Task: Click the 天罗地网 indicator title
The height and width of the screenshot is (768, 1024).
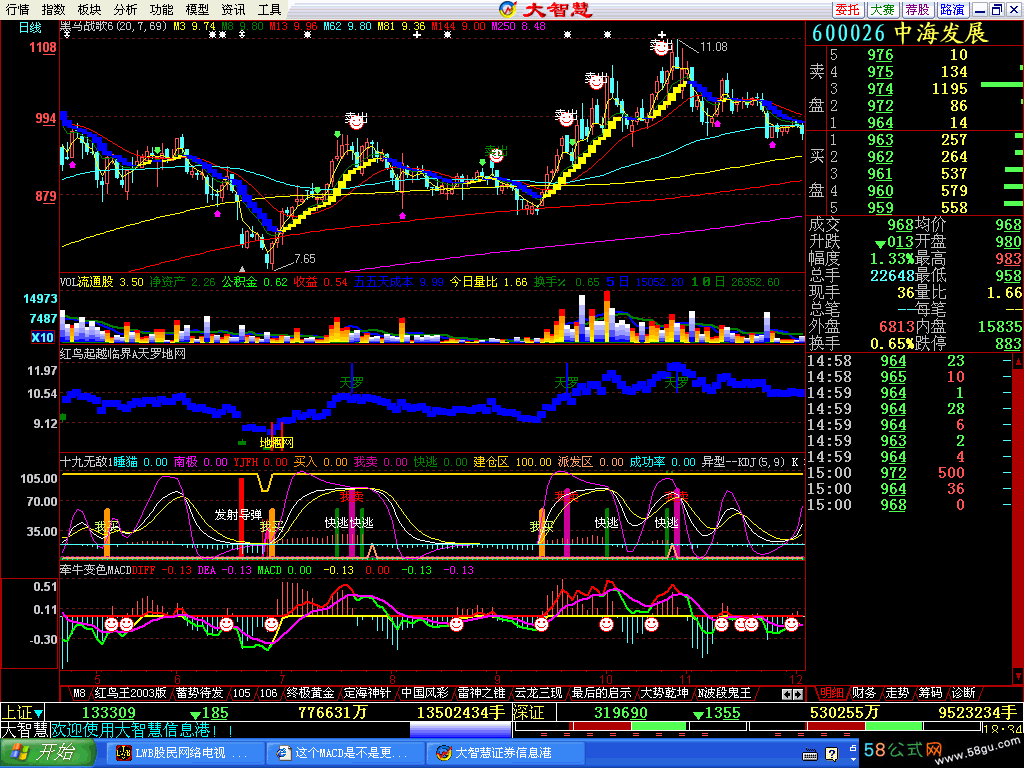Action: [x=123, y=353]
